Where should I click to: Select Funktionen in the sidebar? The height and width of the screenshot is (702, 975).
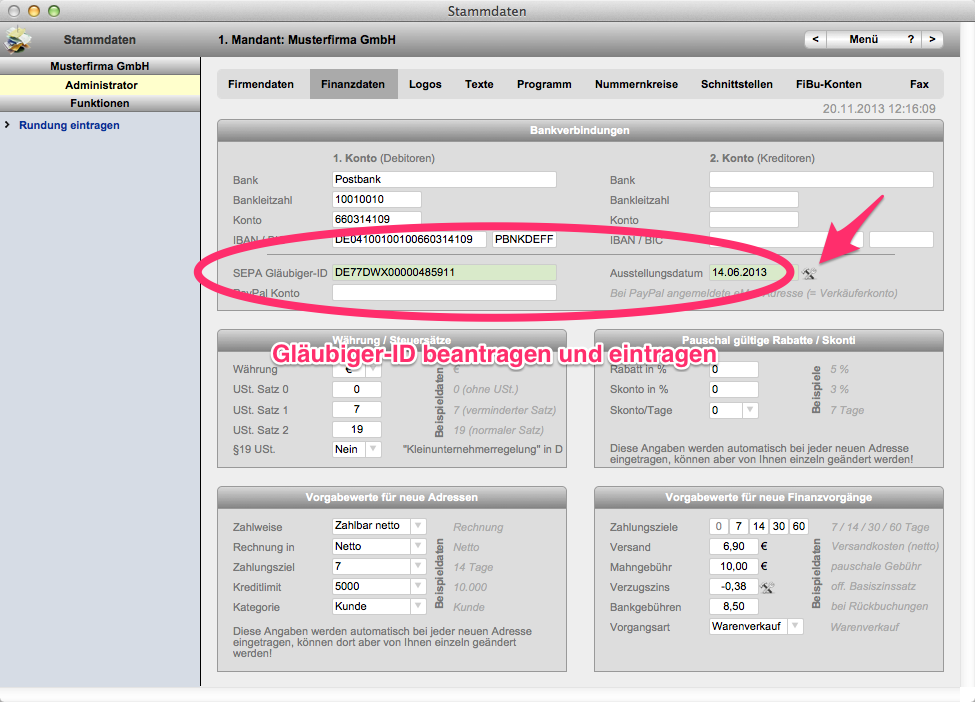pos(99,103)
